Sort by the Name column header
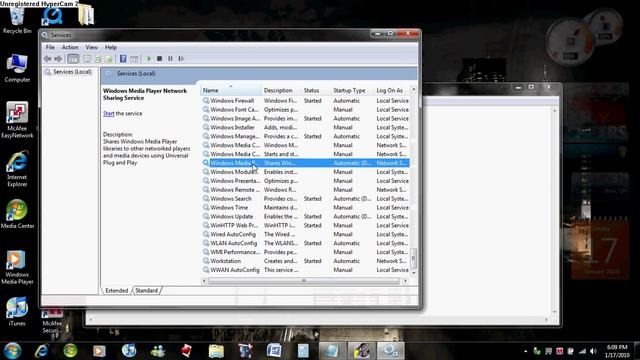This screenshot has height=360, width=640. click(231, 90)
